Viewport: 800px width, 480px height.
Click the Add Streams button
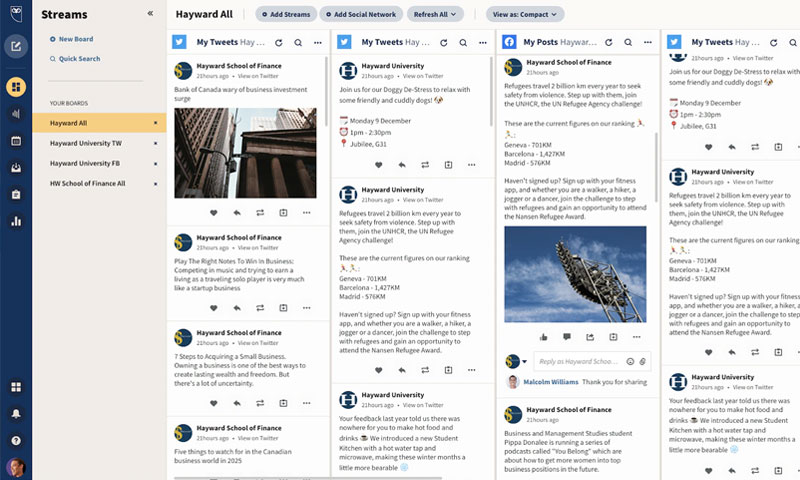[x=286, y=14]
